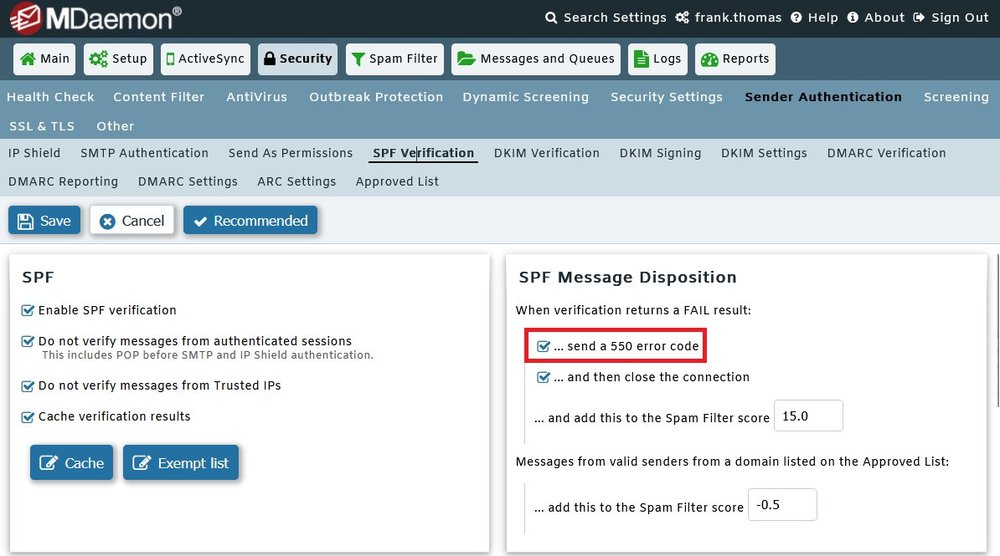
Task: Open Dynamic Screening submenu
Action: pos(526,97)
